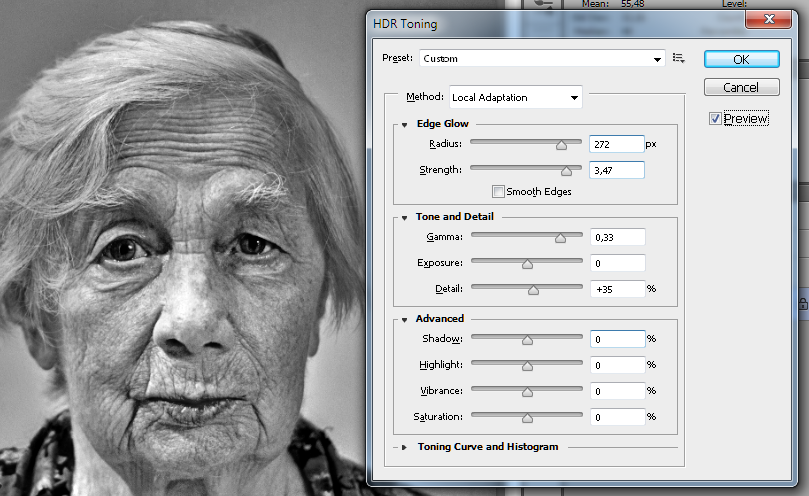Collapse the Edge Glow section
The image size is (809, 496).
405,124
